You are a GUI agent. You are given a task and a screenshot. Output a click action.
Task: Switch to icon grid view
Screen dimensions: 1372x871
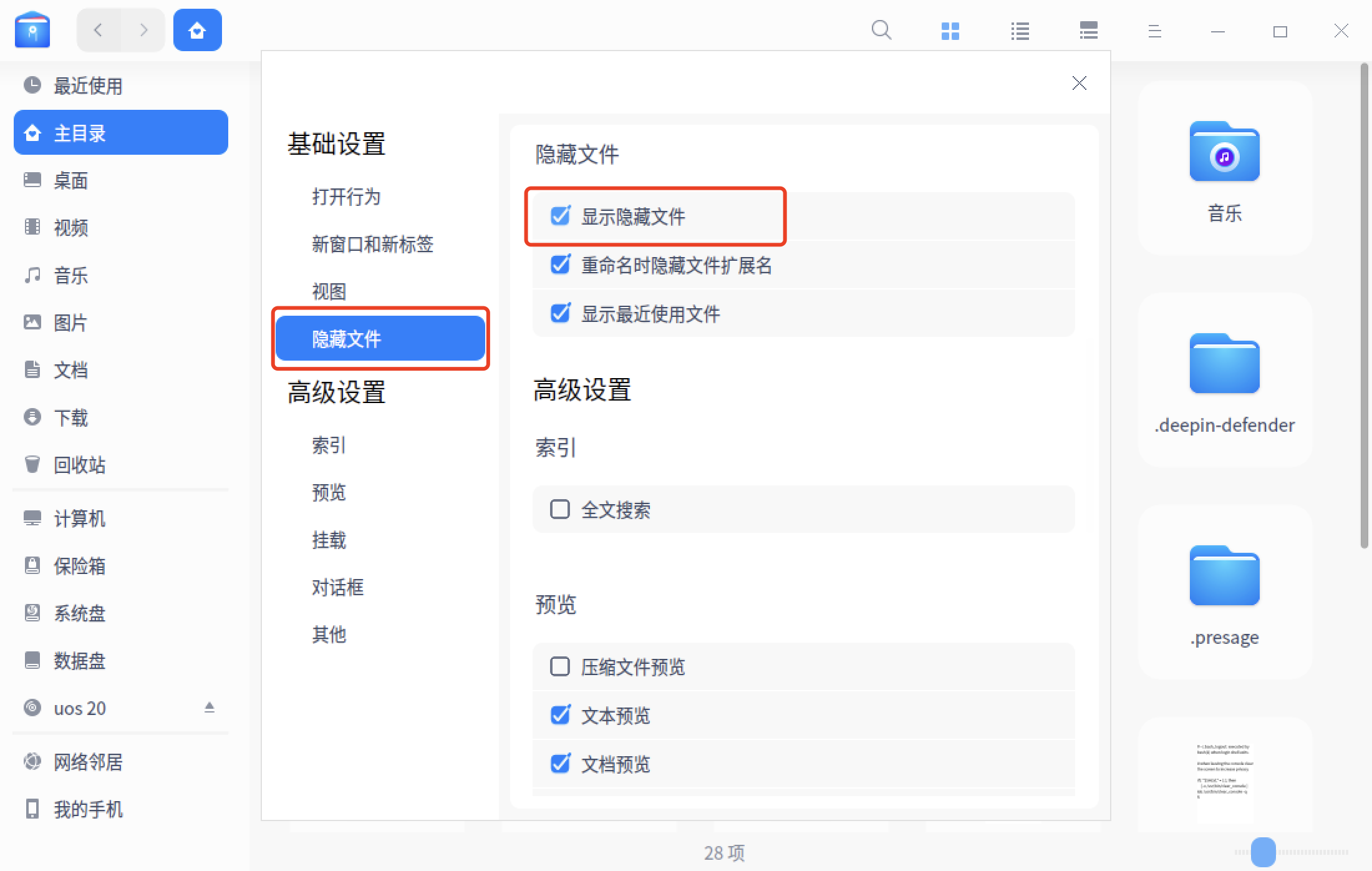pos(950,31)
